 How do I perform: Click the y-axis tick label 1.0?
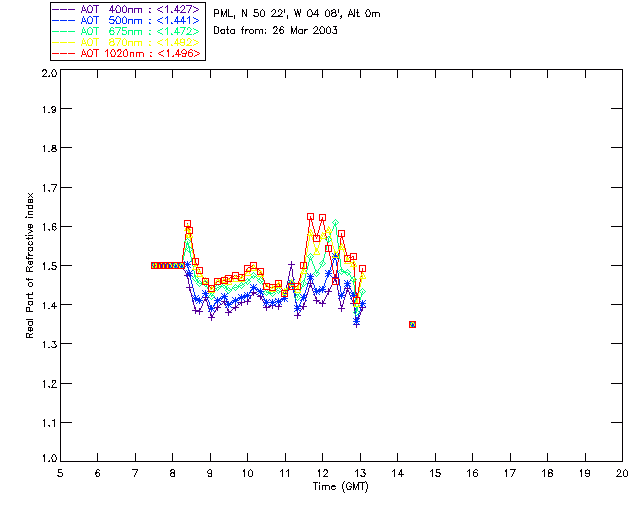click(49, 458)
